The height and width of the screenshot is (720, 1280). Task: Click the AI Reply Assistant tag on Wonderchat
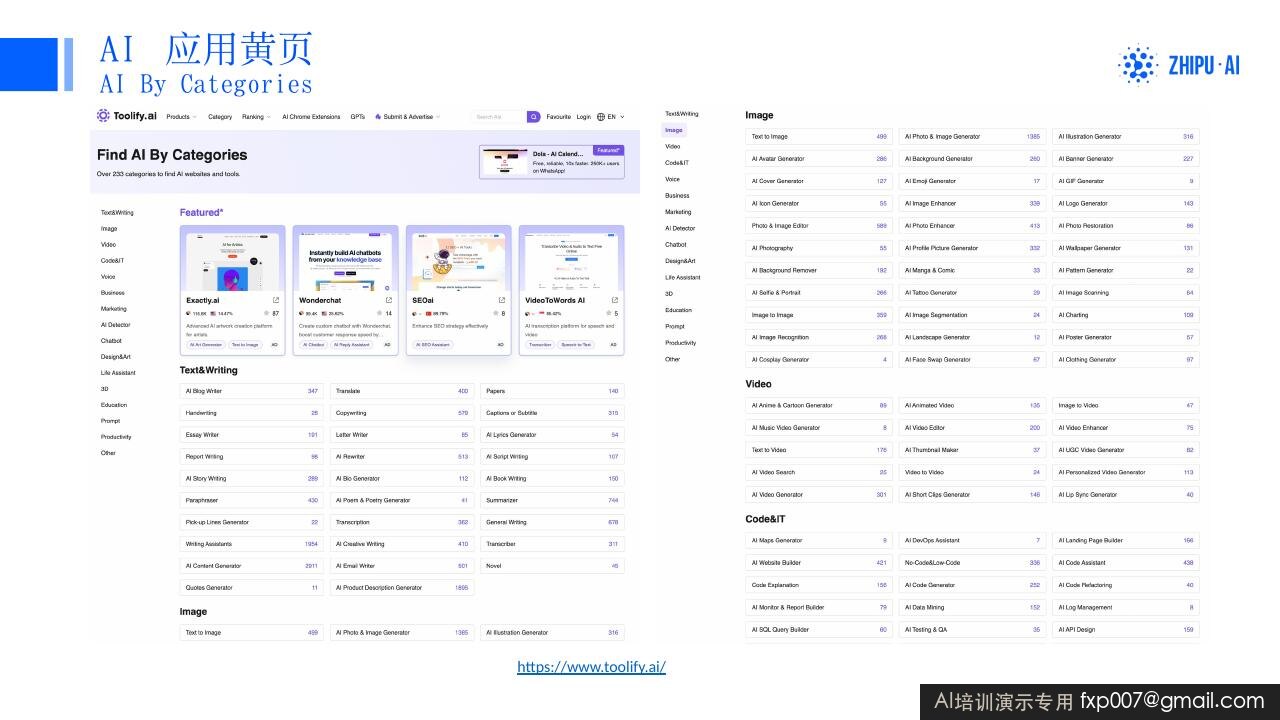click(351, 344)
